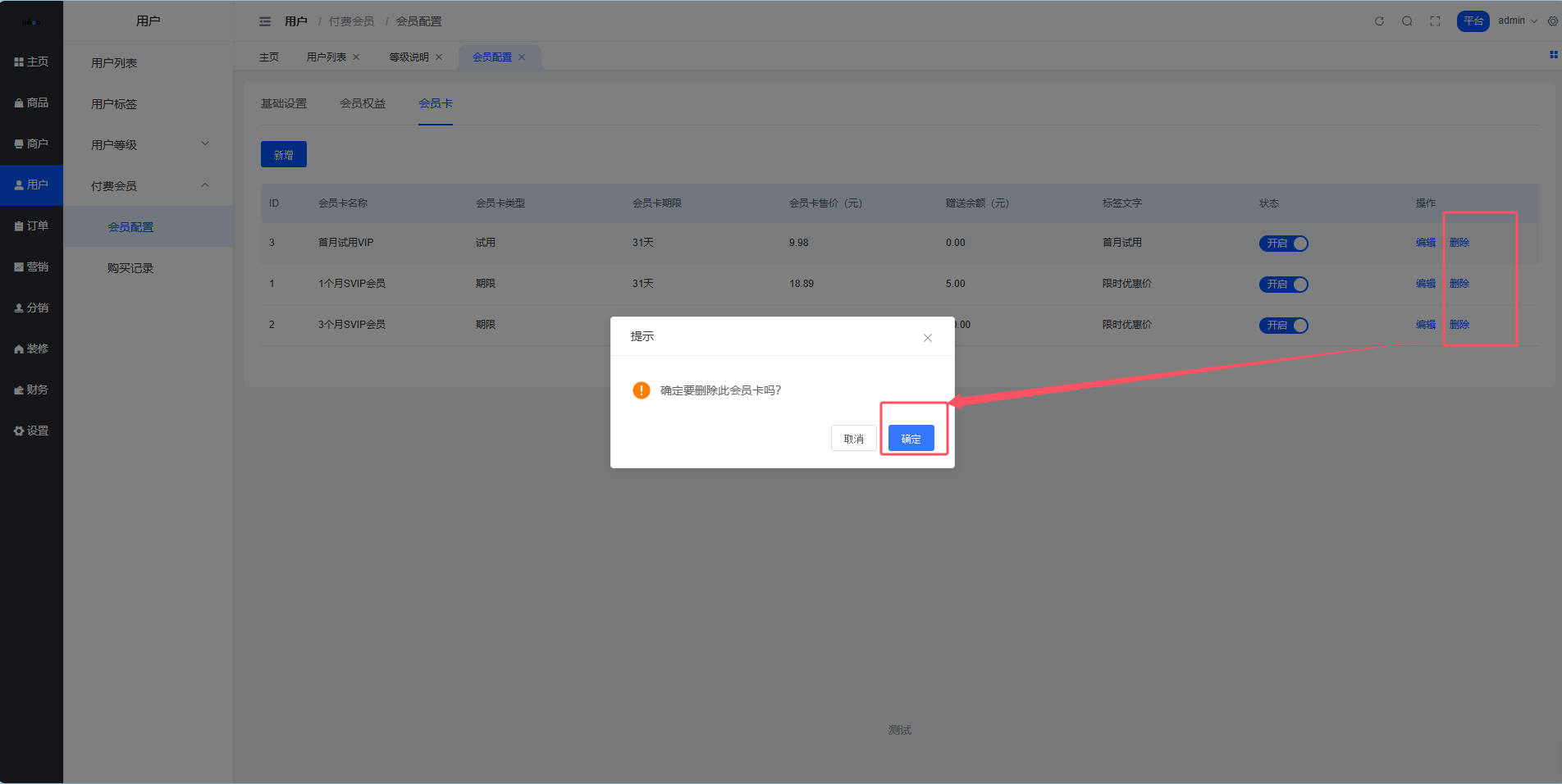Close the dialog with X icon
The image size is (1562, 784).
tap(927, 338)
